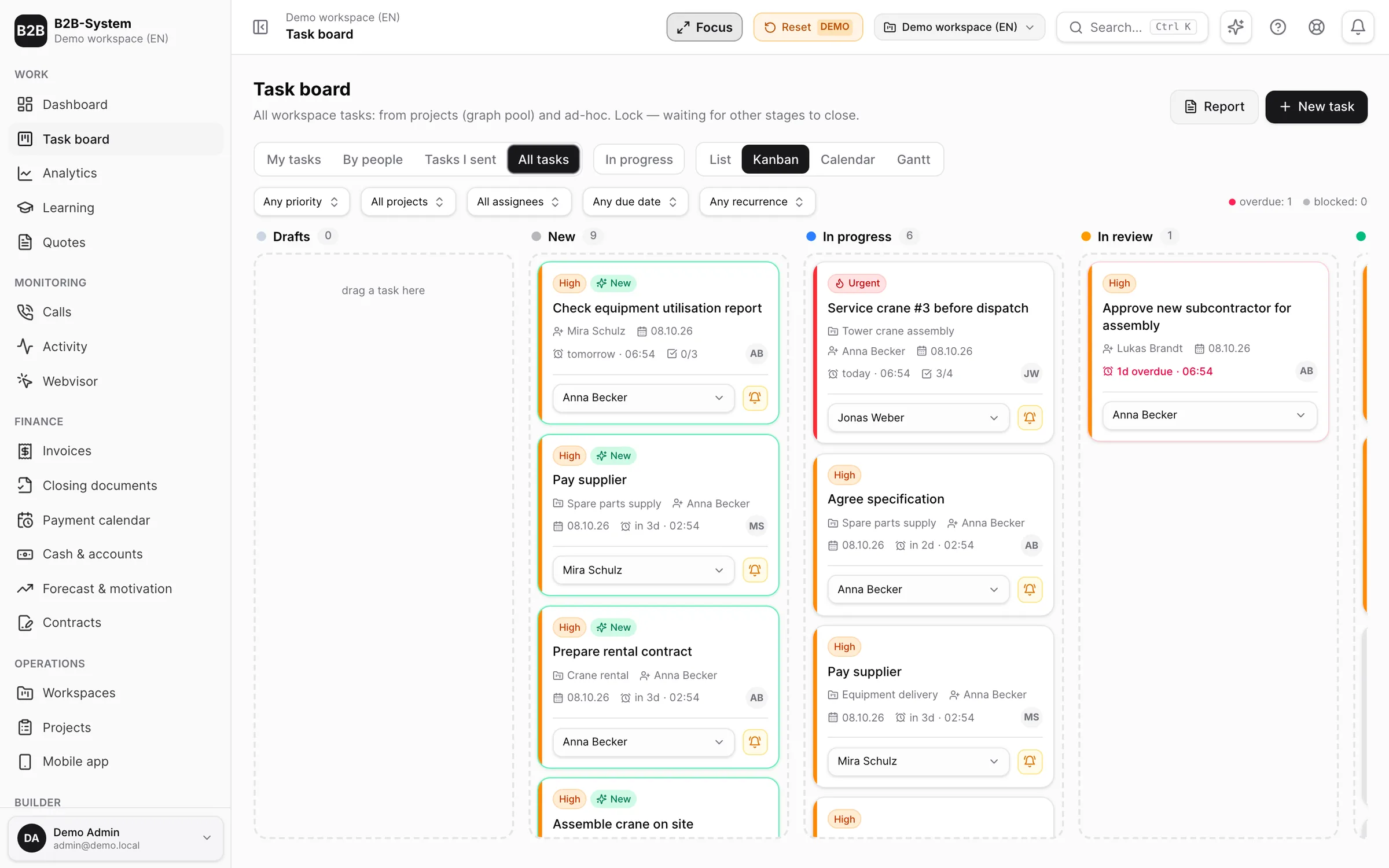The height and width of the screenshot is (868, 1389).
Task: Click the New task button
Action: pos(1316,106)
